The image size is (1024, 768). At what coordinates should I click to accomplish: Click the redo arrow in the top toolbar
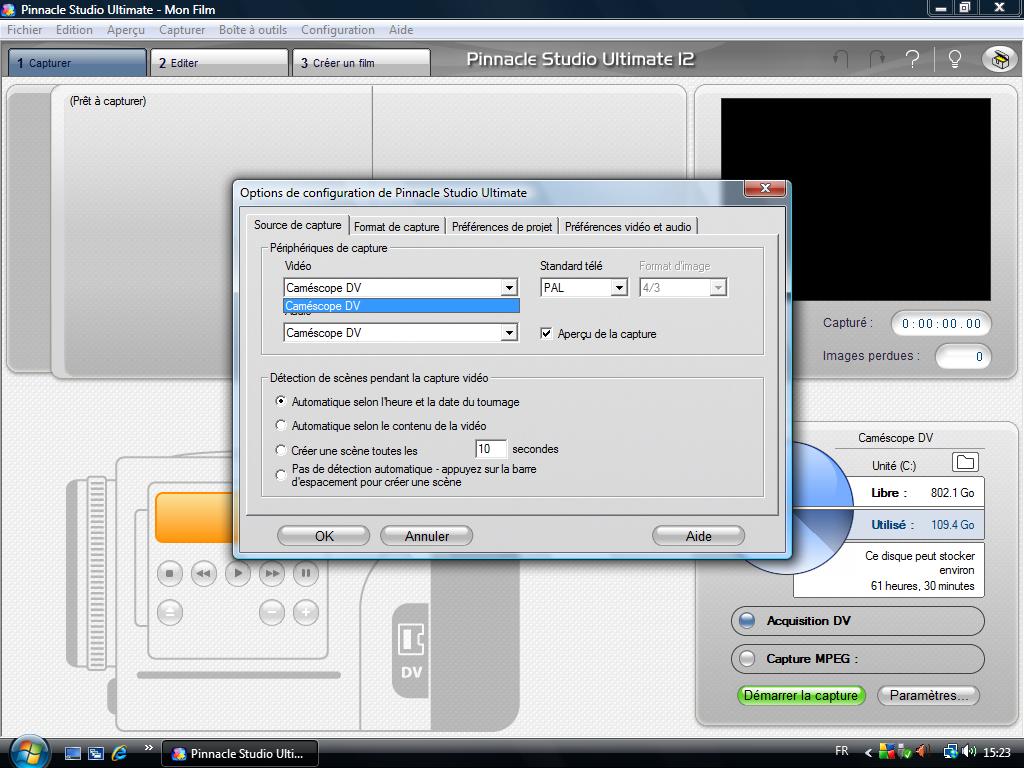(876, 59)
